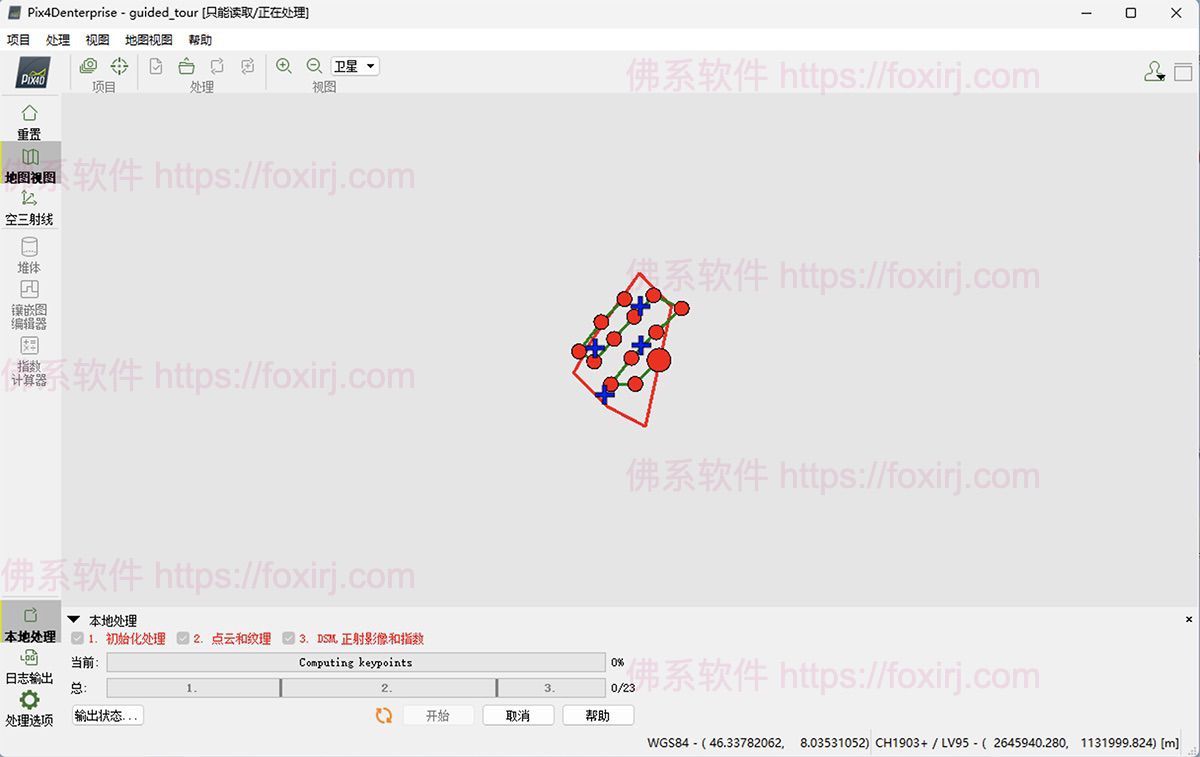Screen dimensions: 1200x757
Task: Open 日志输出 log output panel
Action: click(x=30, y=666)
